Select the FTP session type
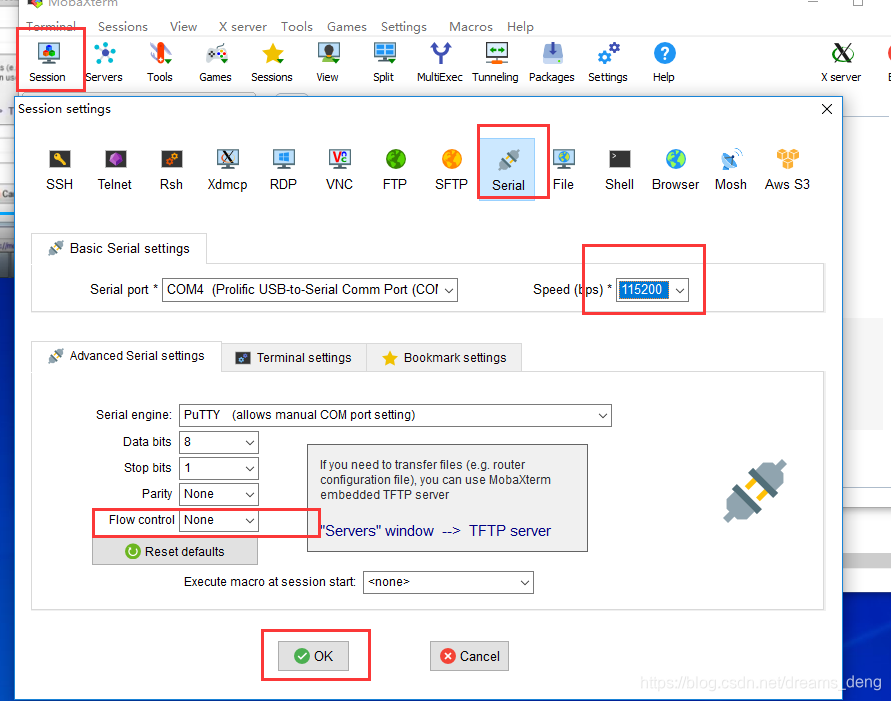Image resolution: width=891 pixels, height=701 pixels. pos(395,170)
